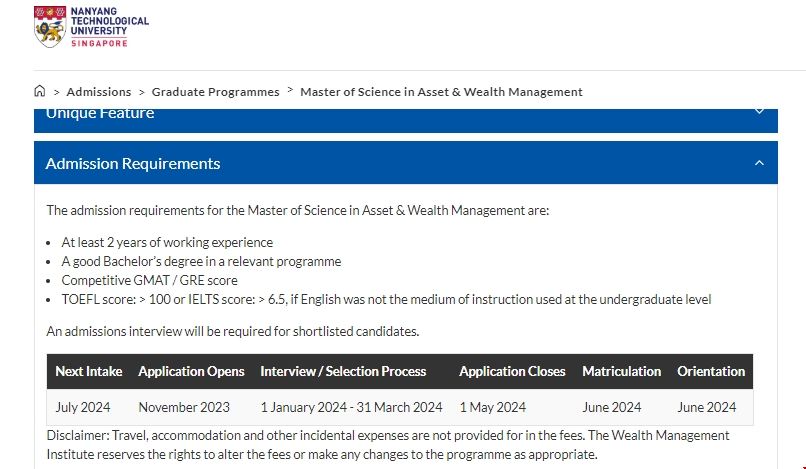Click the Unique Feature accordion title
This screenshot has height=469, width=806.
click(100, 113)
